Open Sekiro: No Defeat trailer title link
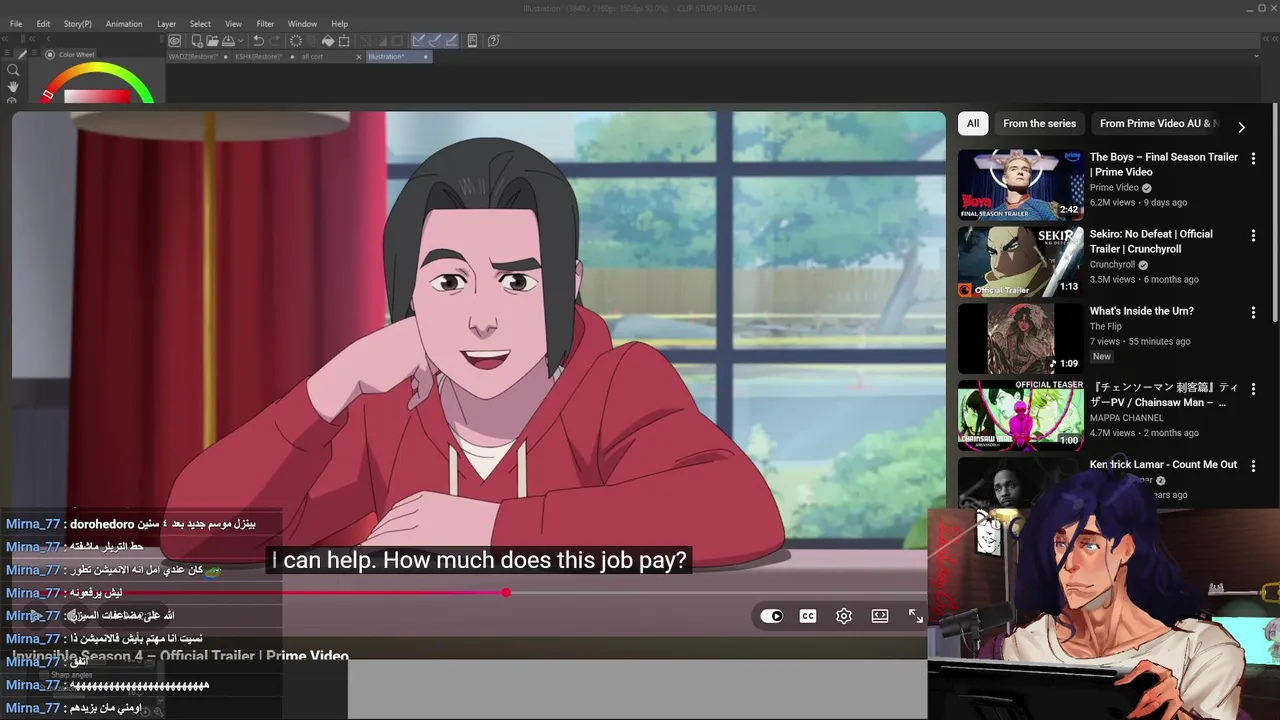This screenshot has width=1280, height=720. pyautogui.click(x=1151, y=241)
